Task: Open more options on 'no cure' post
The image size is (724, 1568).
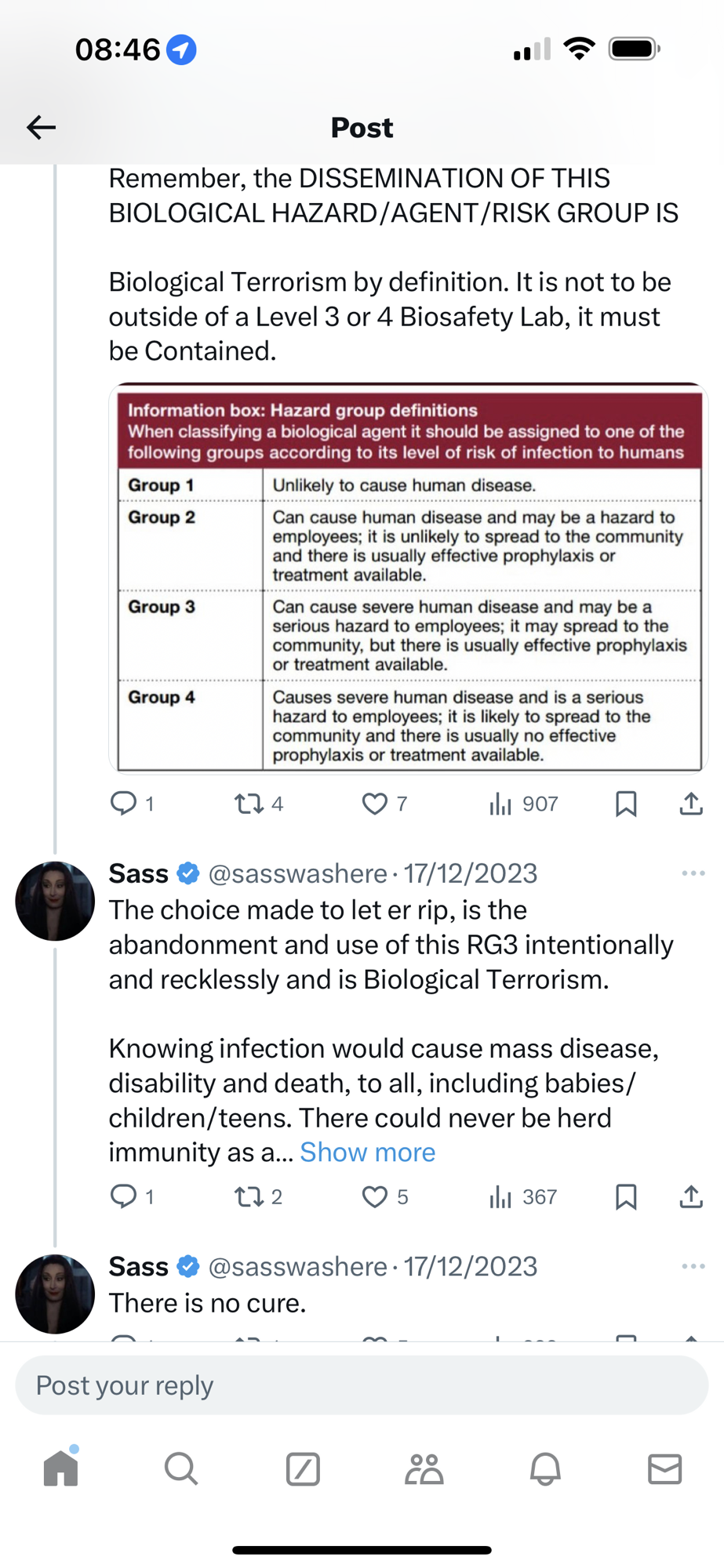Action: (693, 1266)
